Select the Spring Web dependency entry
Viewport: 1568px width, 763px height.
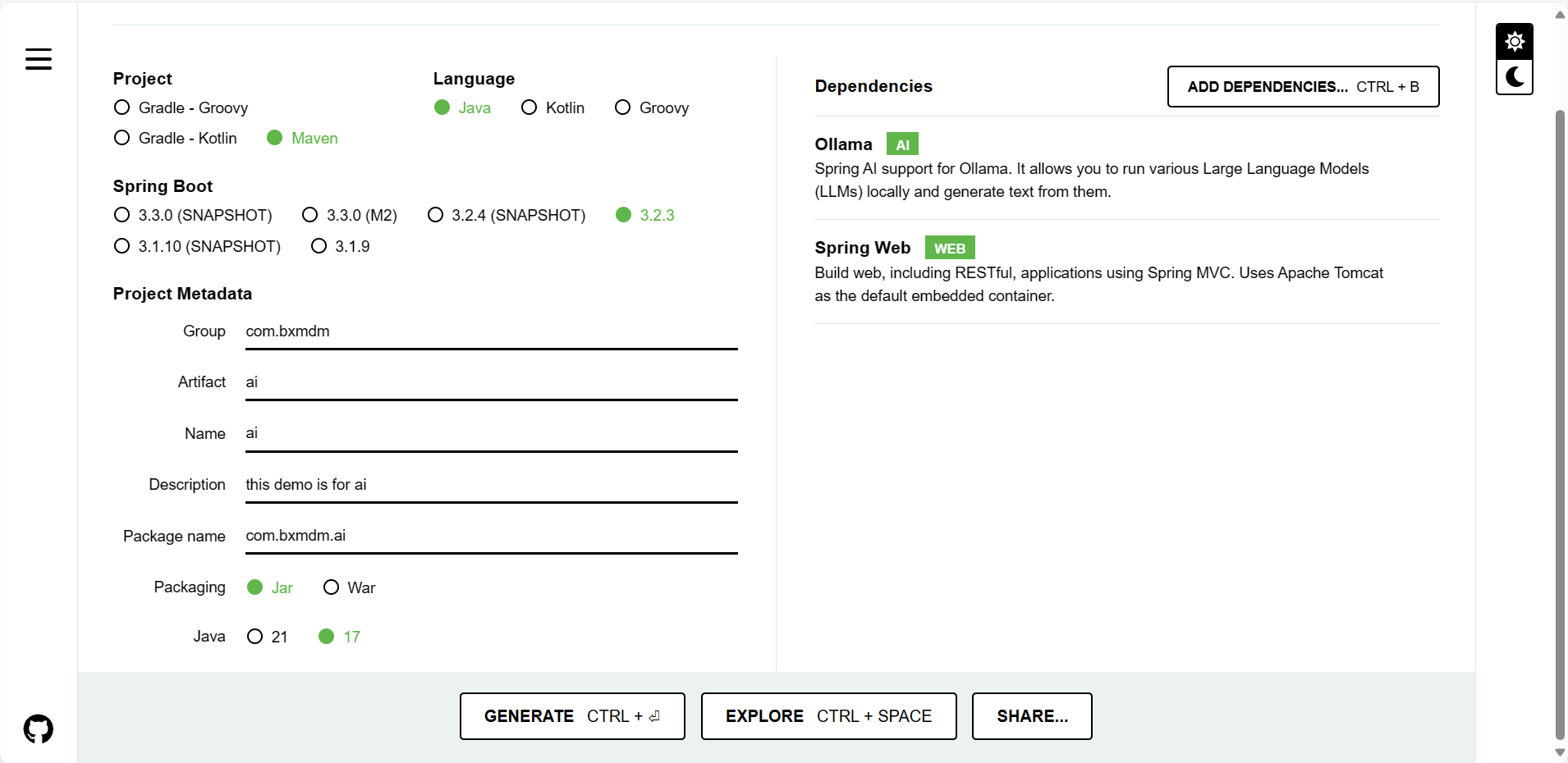pos(1126,272)
